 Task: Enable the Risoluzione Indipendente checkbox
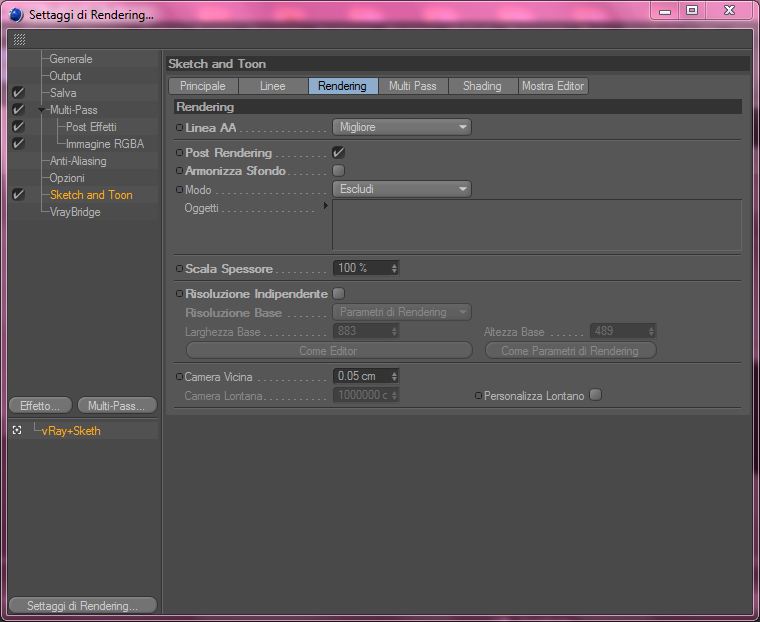[x=338, y=293]
